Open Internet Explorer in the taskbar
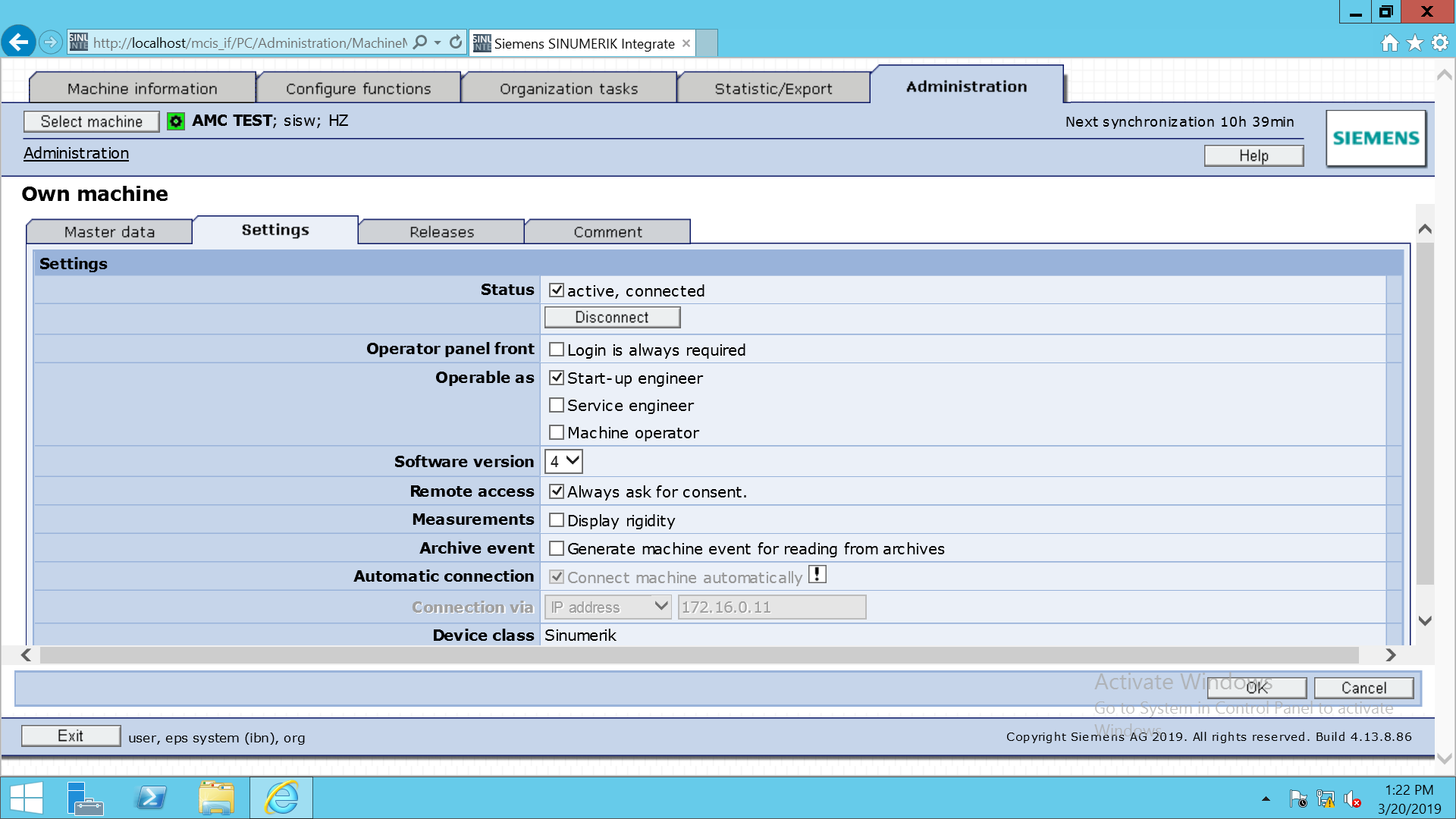 click(281, 798)
